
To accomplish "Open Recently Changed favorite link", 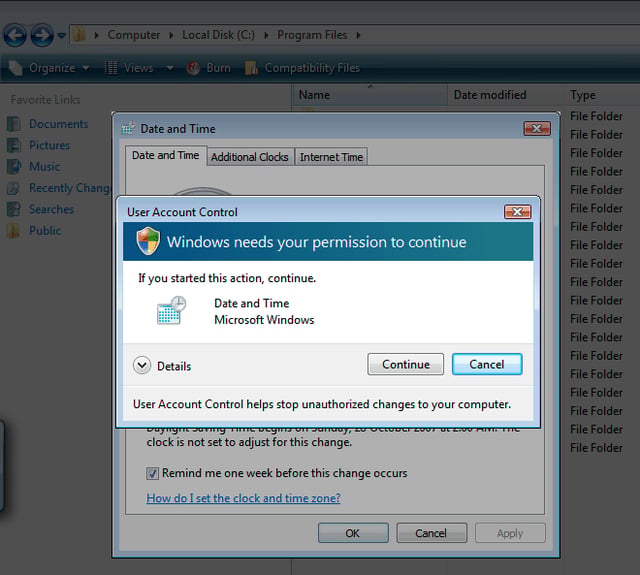I will 70,188.
